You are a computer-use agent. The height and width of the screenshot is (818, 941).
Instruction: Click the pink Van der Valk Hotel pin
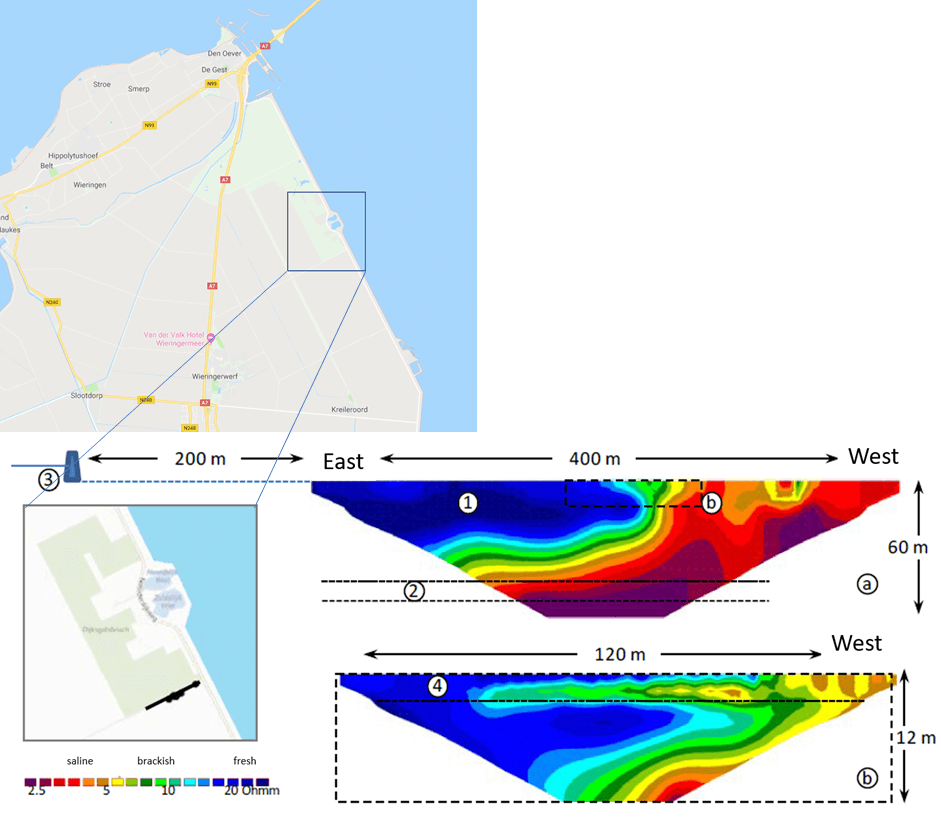[x=210, y=338]
